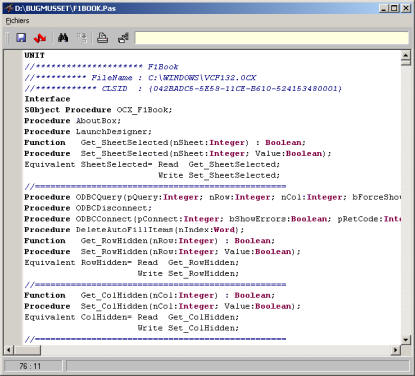Open the Fichiers menu
This screenshot has height=376, width=415.
click(17, 21)
